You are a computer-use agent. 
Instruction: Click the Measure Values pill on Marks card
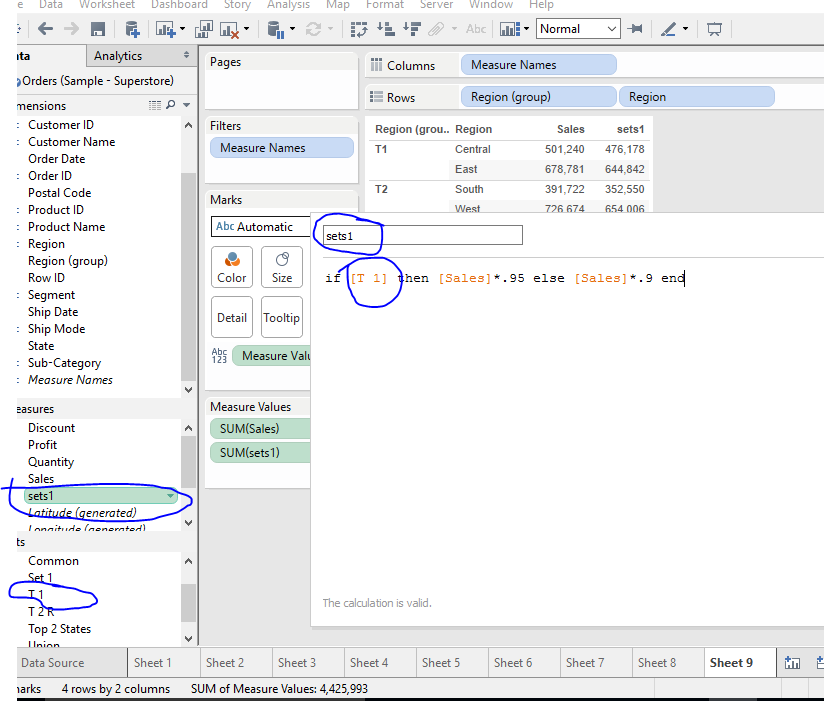click(272, 356)
